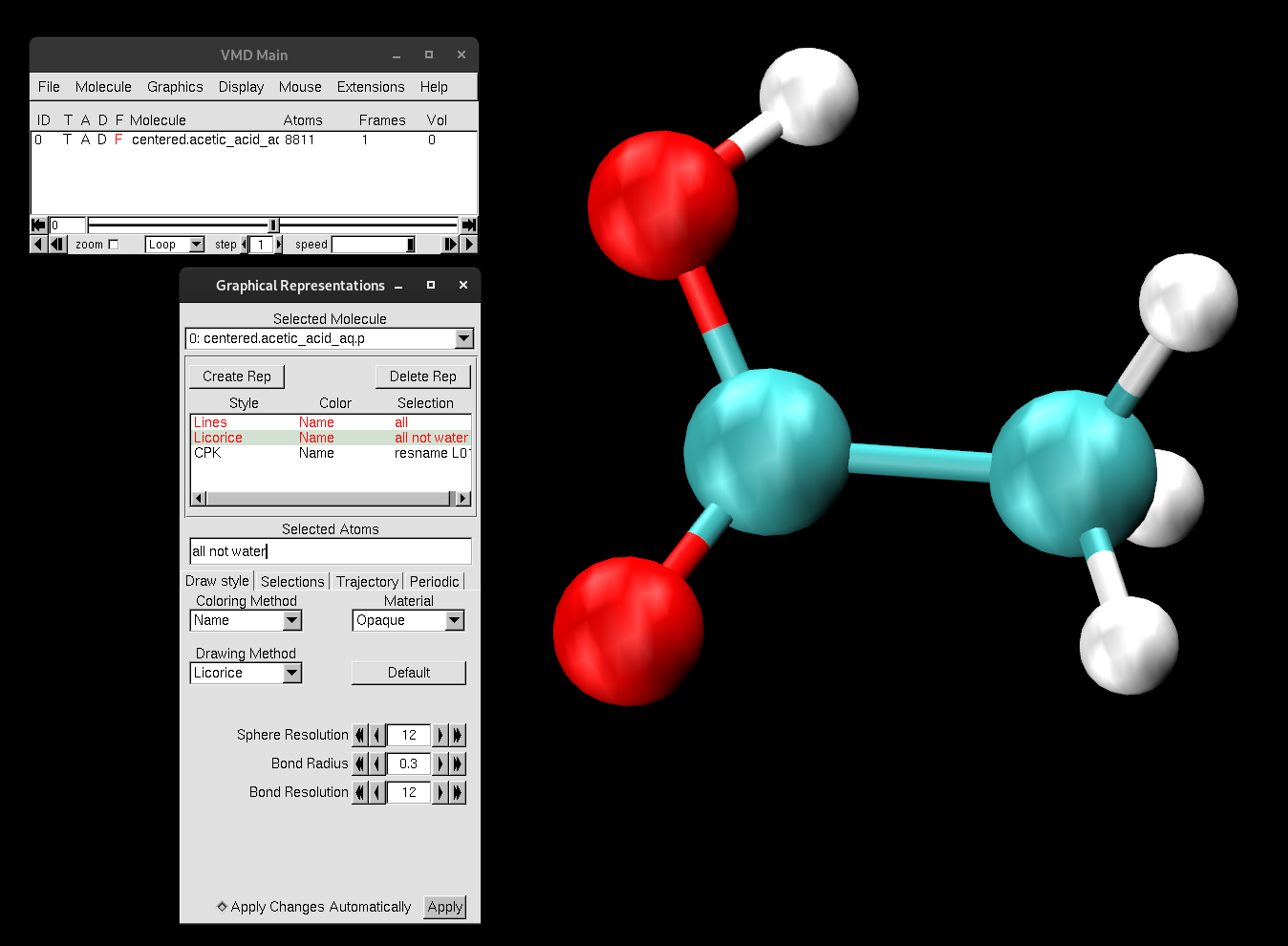Image resolution: width=1288 pixels, height=946 pixels.
Task: Toggle the Fixed flag for centered.acetic_acid molecule
Action: point(118,140)
